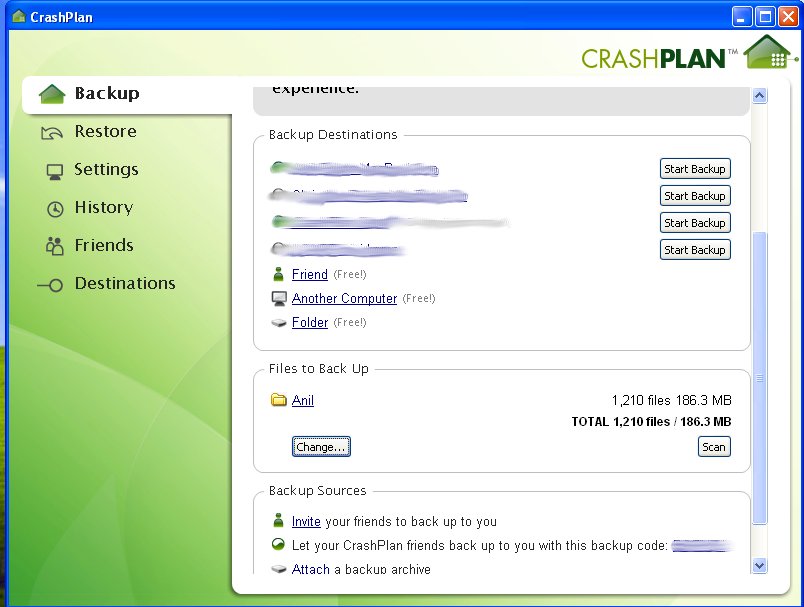
Task: Click the drive icon beside Attach
Action: point(278,569)
